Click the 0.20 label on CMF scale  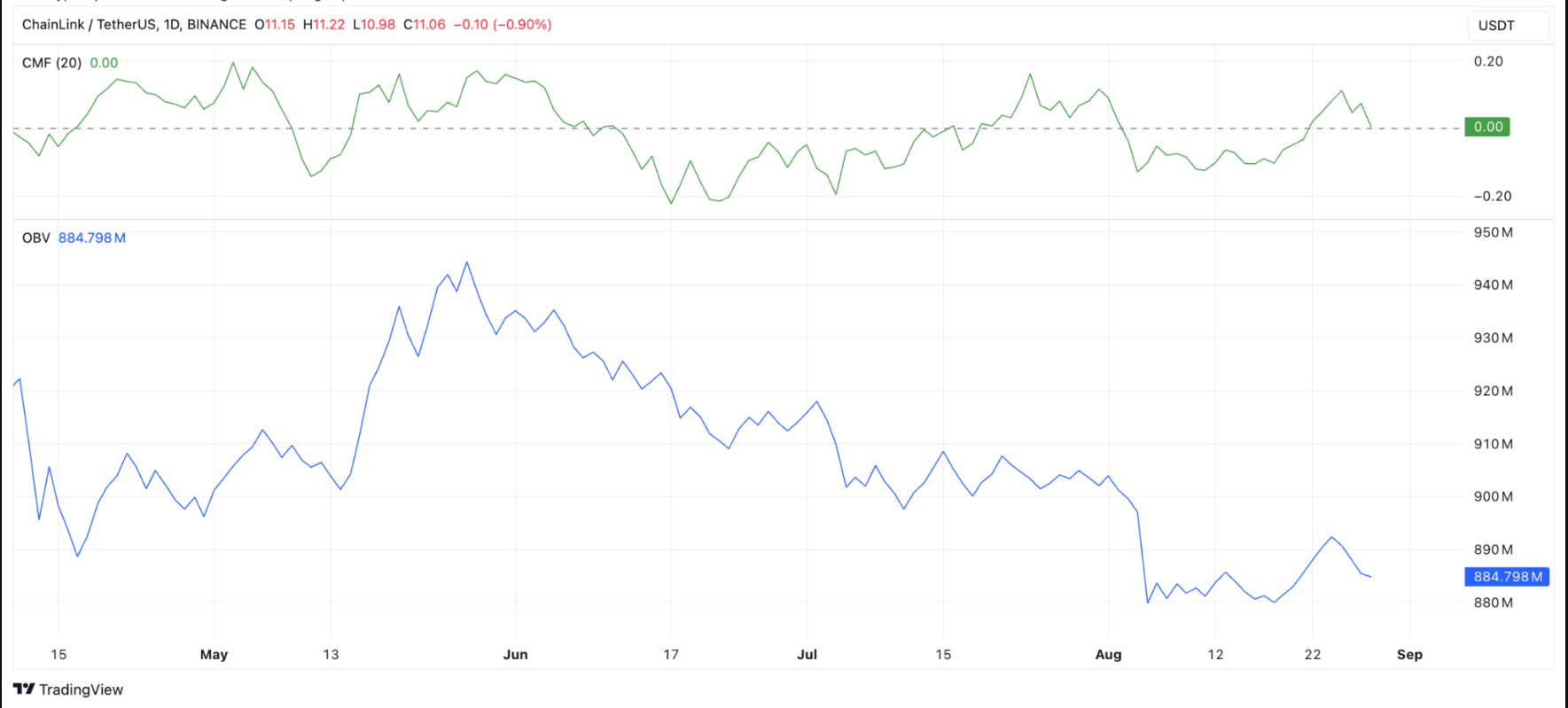1488,61
